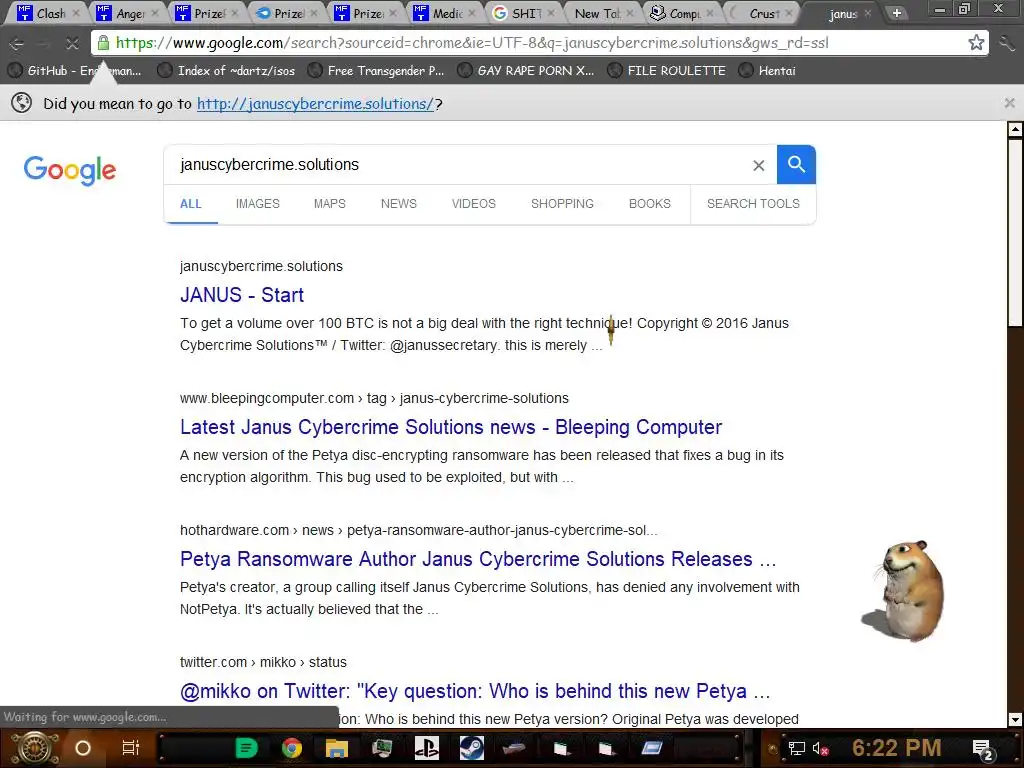Close the janus tab
The height and width of the screenshot is (768, 1024).
867,12
